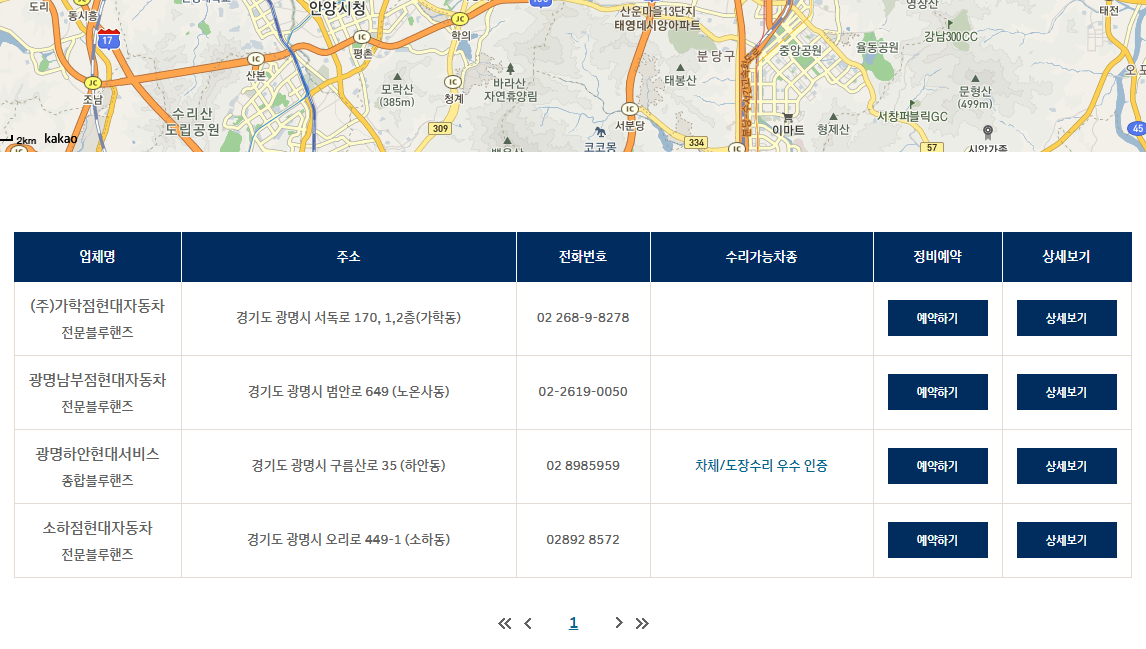1146x649 pixels.
Task: Book repair at (주)가학점현대자동차
Action: click(x=938, y=318)
